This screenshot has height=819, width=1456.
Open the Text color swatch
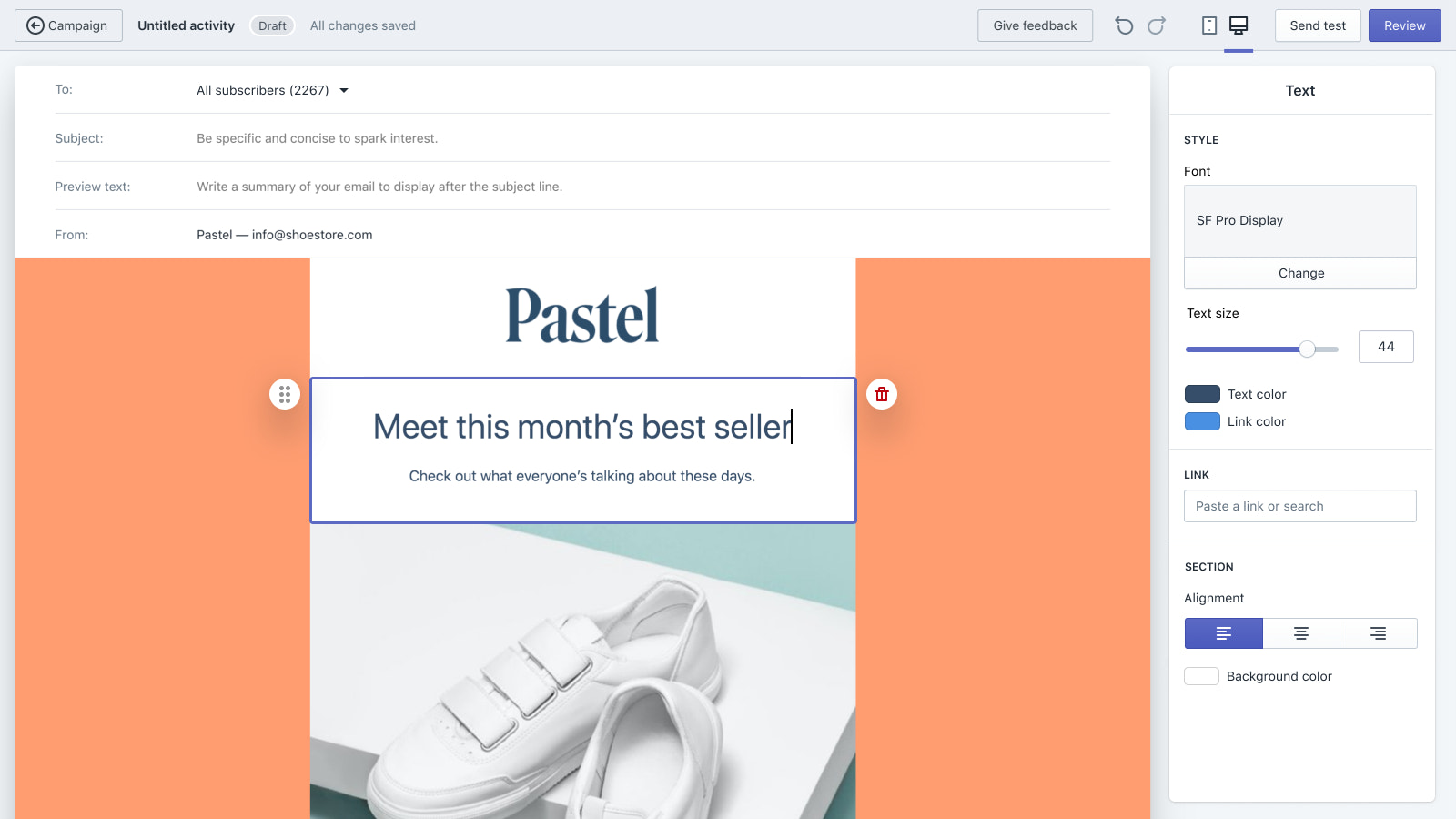point(1202,394)
